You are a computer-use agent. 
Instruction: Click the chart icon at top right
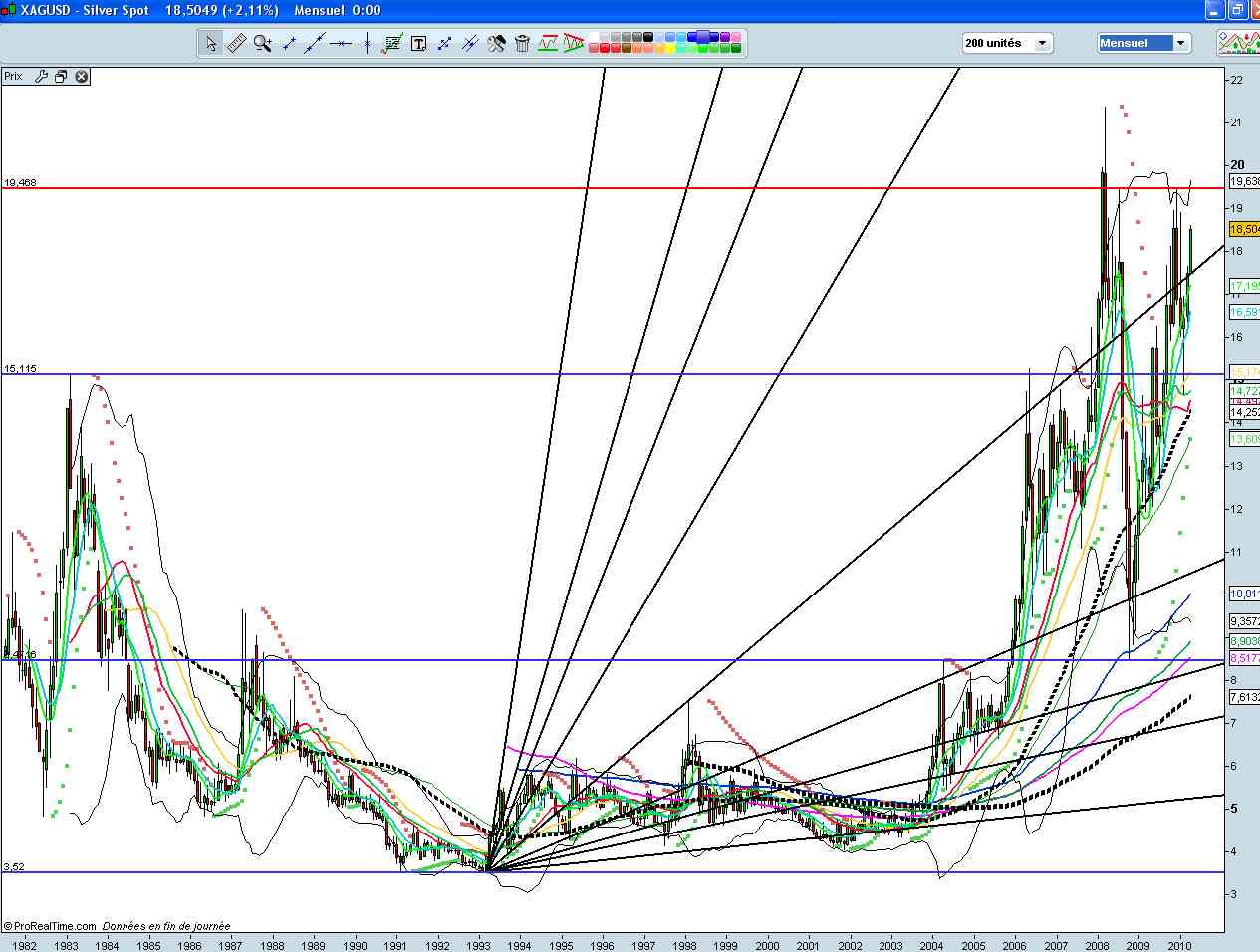(1239, 43)
